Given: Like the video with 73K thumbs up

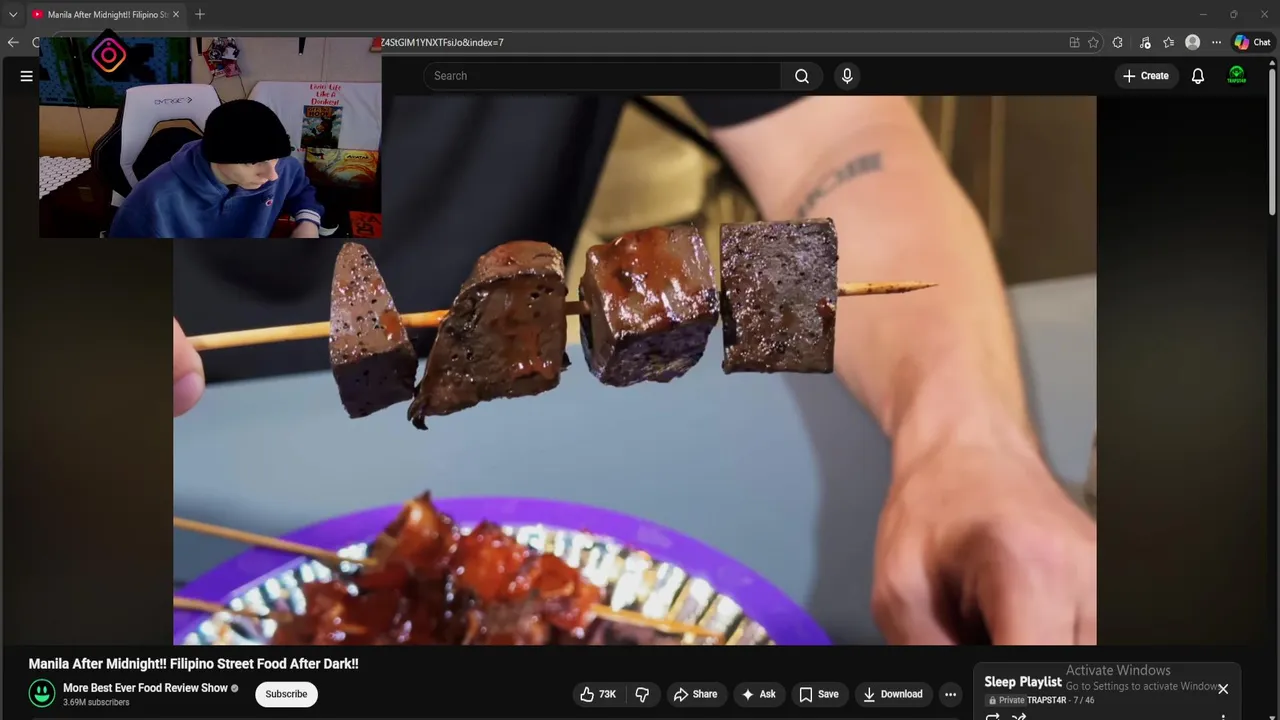Looking at the screenshot, I should [x=599, y=694].
